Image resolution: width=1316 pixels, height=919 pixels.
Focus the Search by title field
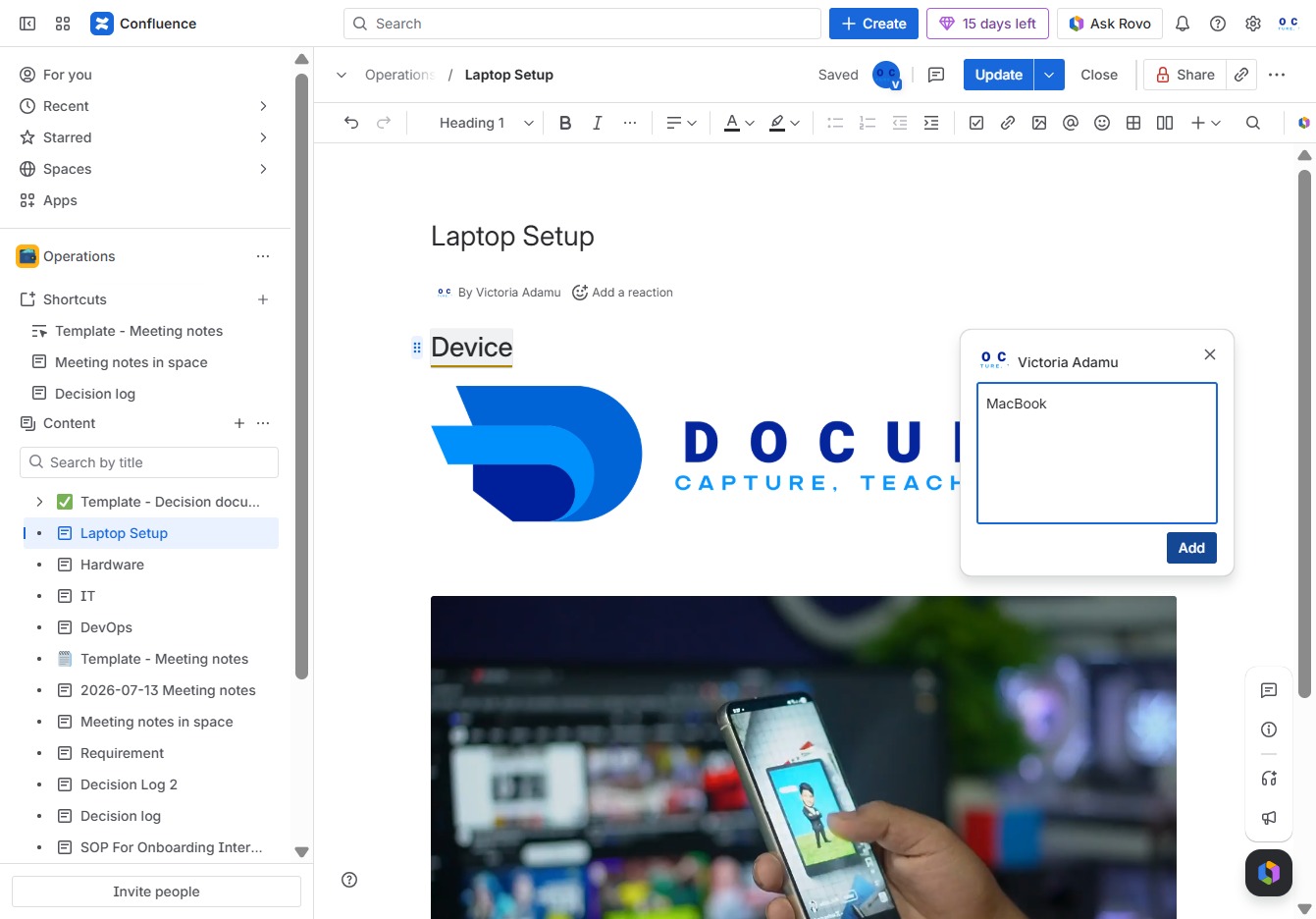click(149, 462)
